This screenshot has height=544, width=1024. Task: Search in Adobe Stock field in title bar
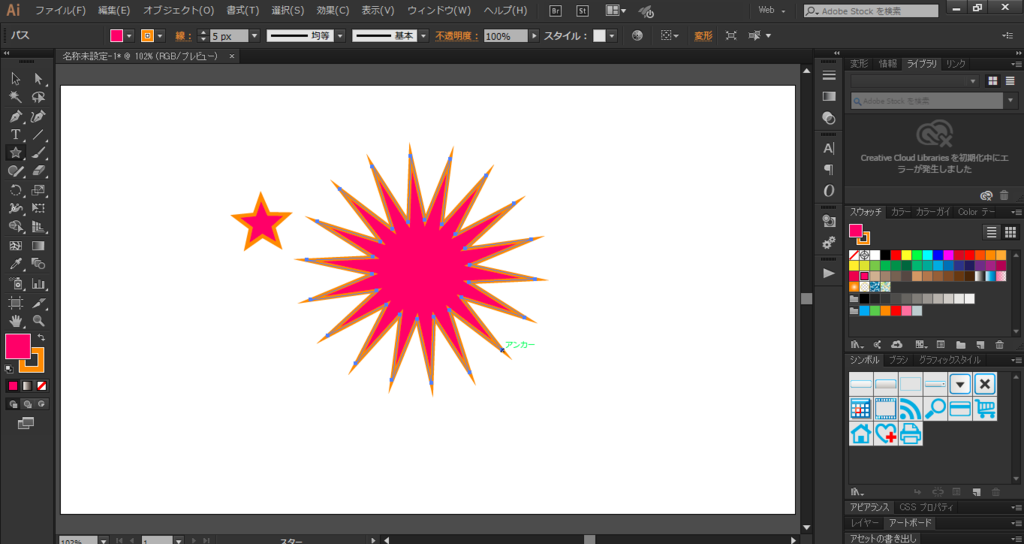pyautogui.click(x=871, y=10)
